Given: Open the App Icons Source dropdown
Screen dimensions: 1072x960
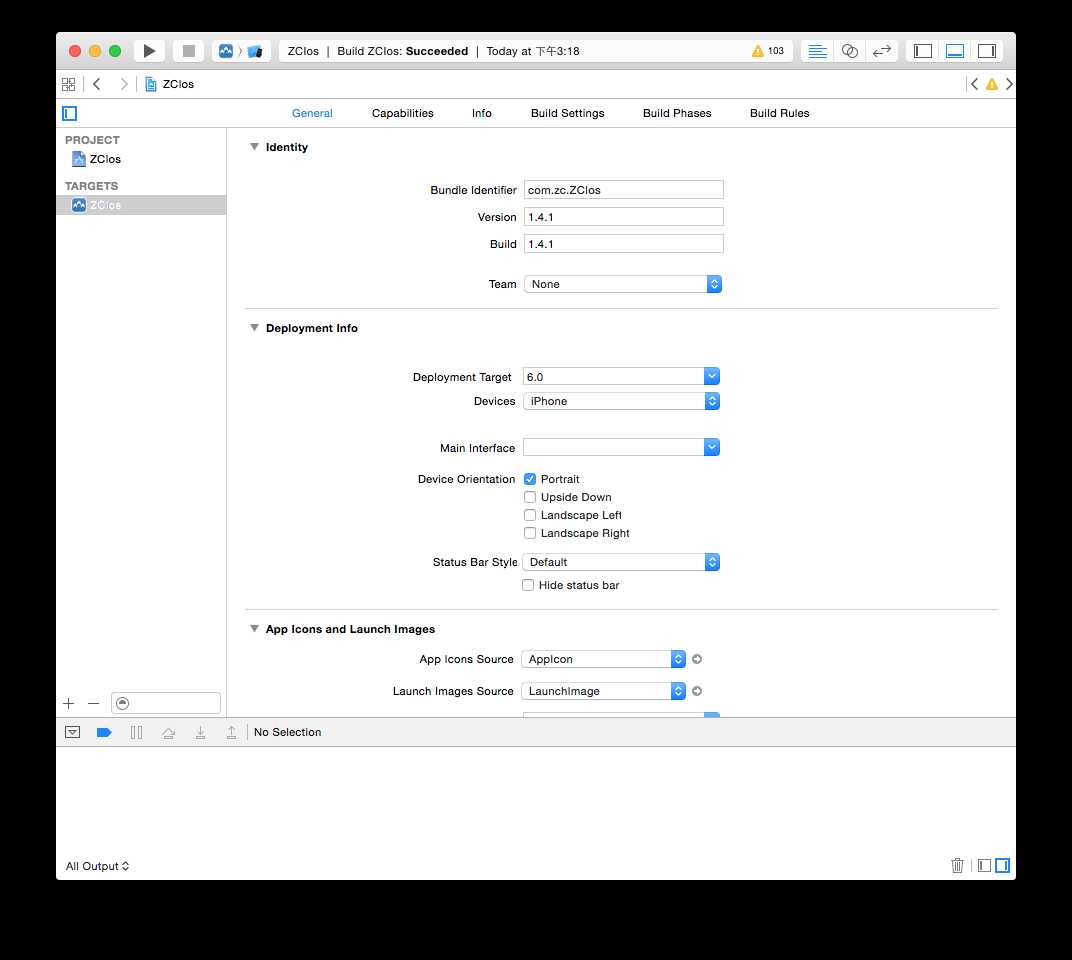Looking at the screenshot, I should pos(603,659).
